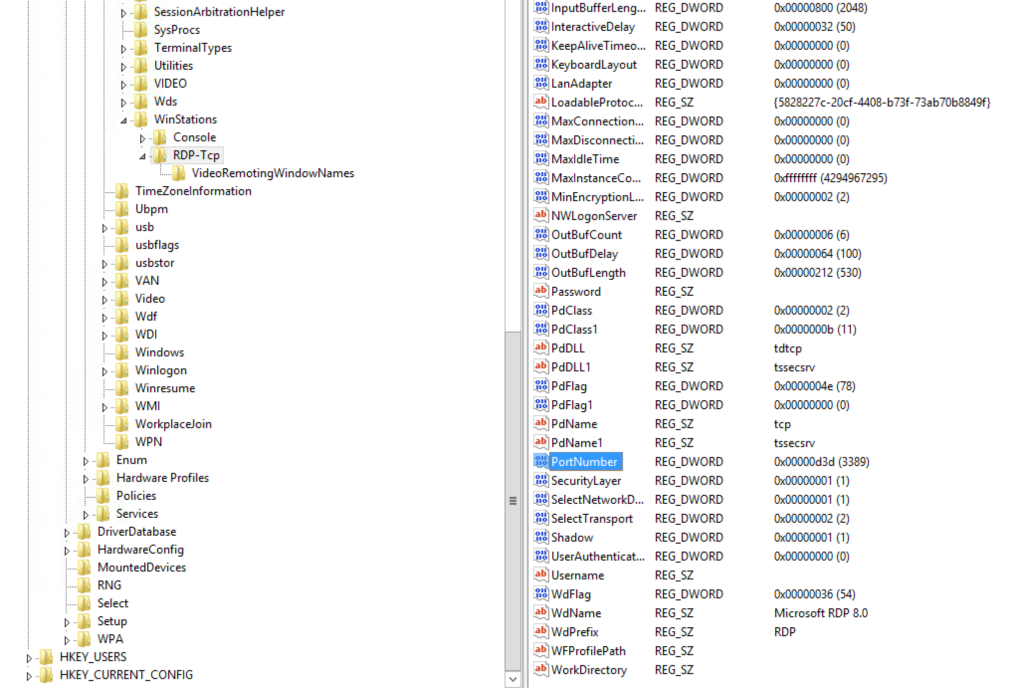The image size is (1024, 688).
Task: Click the PortNumber DWORD value icon
Action: [541, 461]
